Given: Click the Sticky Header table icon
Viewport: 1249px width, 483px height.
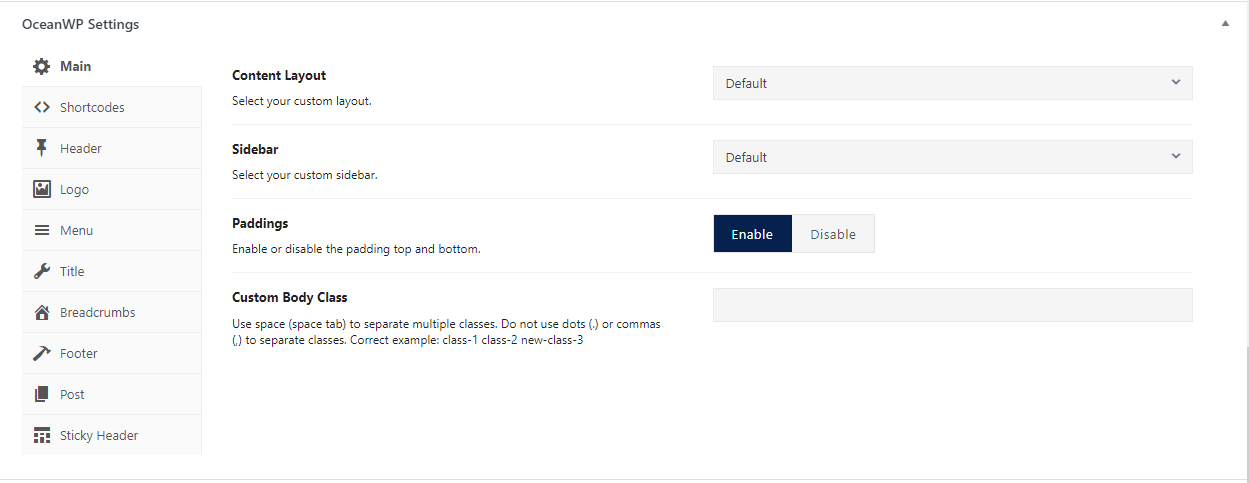Looking at the screenshot, I should (x=41, y=435).
